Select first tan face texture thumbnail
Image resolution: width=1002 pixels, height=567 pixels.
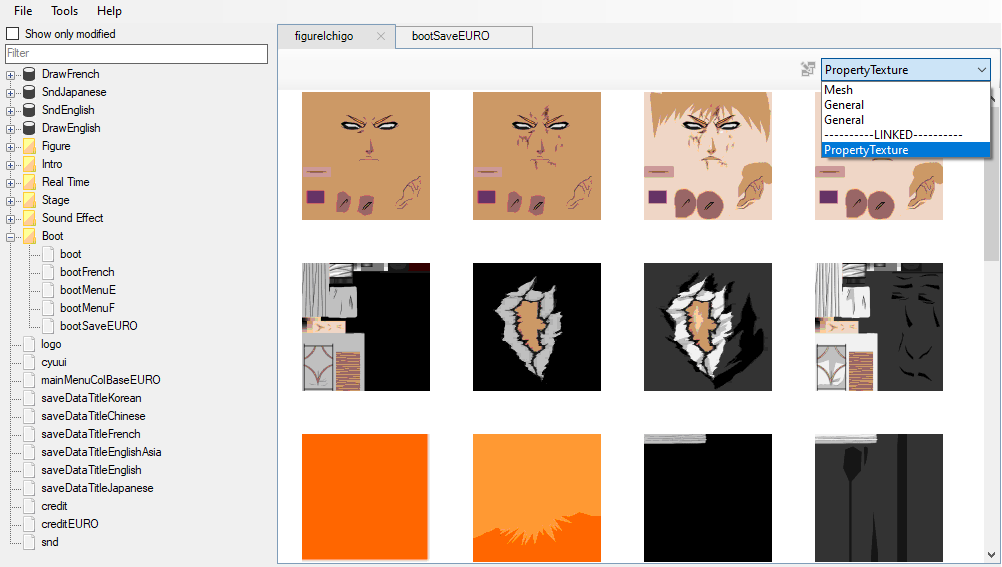pos(366,156)
